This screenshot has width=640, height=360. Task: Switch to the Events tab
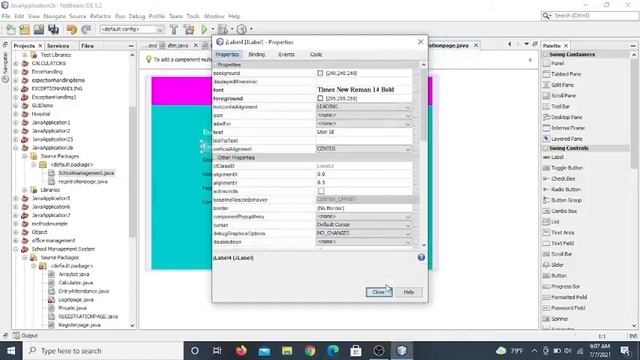(286, 54)
